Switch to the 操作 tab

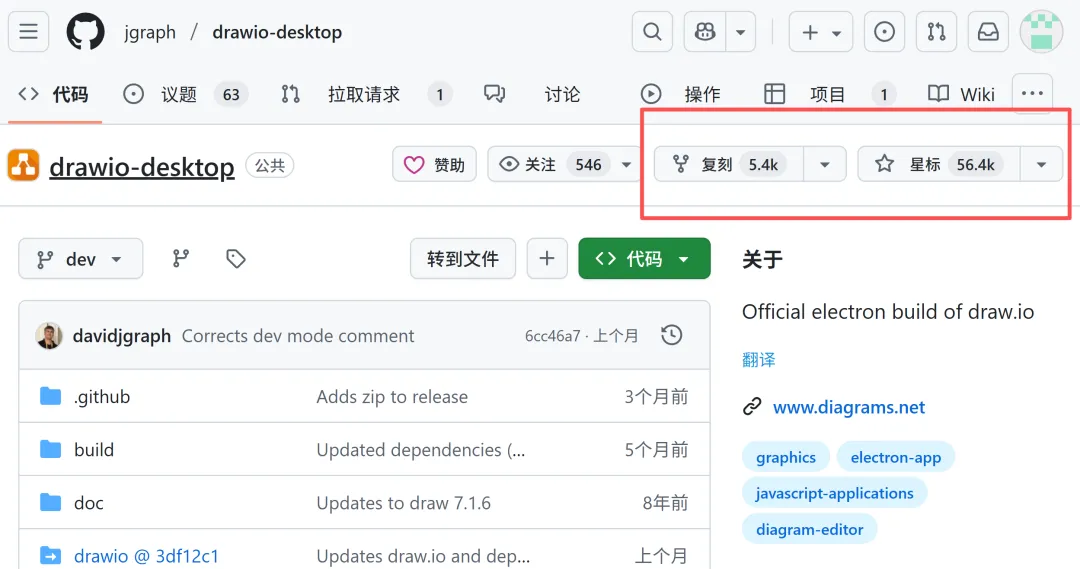point(681,94)
